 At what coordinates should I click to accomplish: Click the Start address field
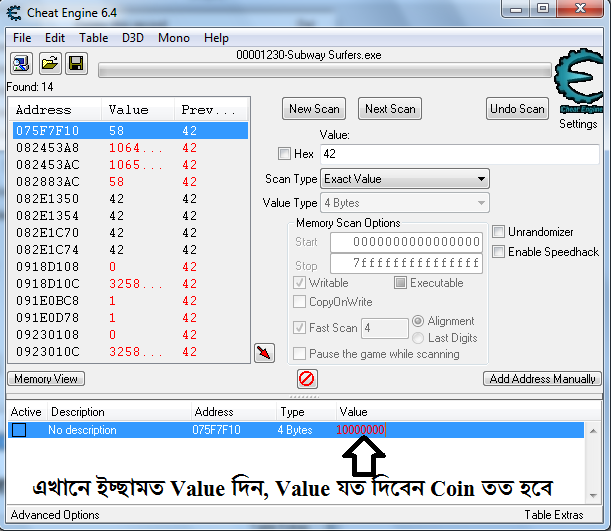(406, 242)
